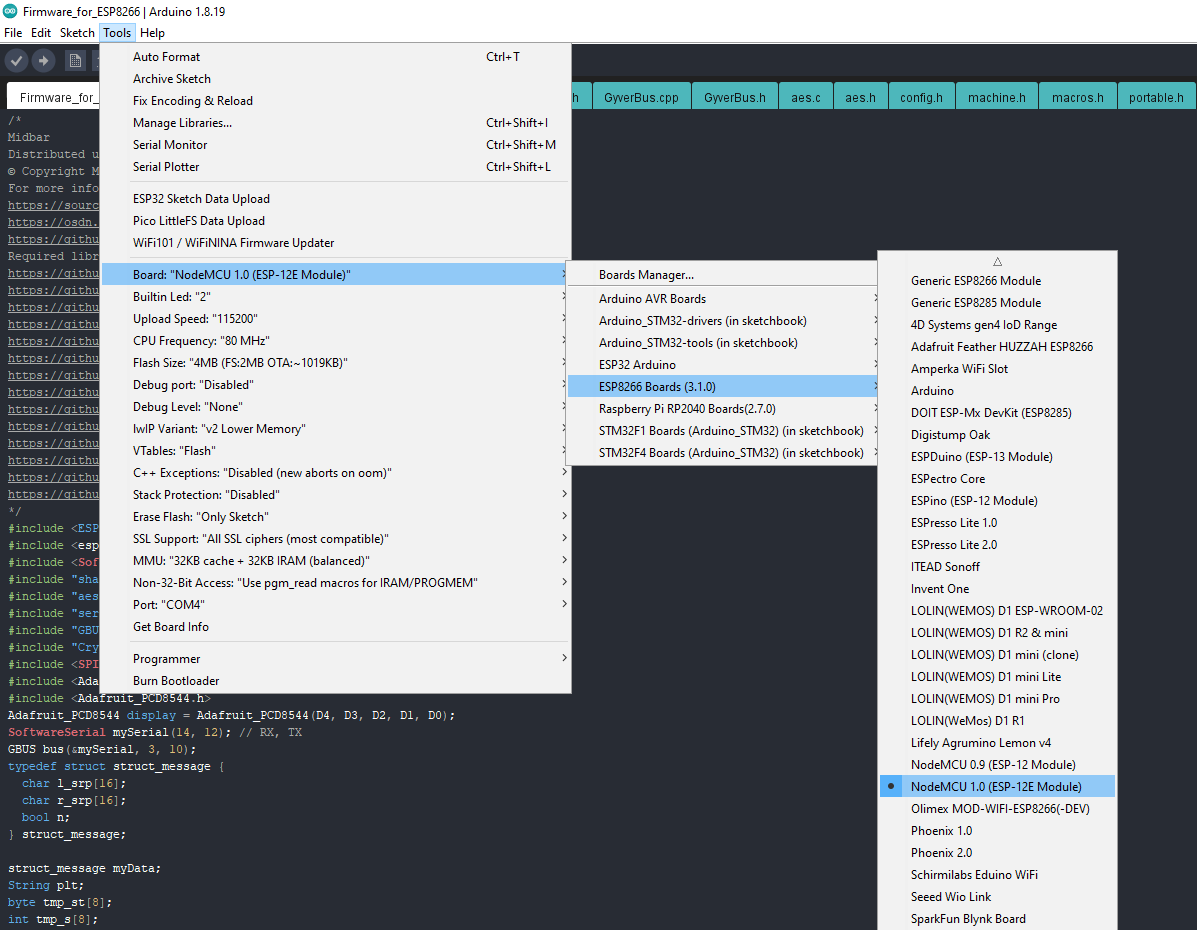The image size is (1197, 930).
Task: Open Serial Plotter from the menu
Action: pyautogui.click(x=336, y=166)
